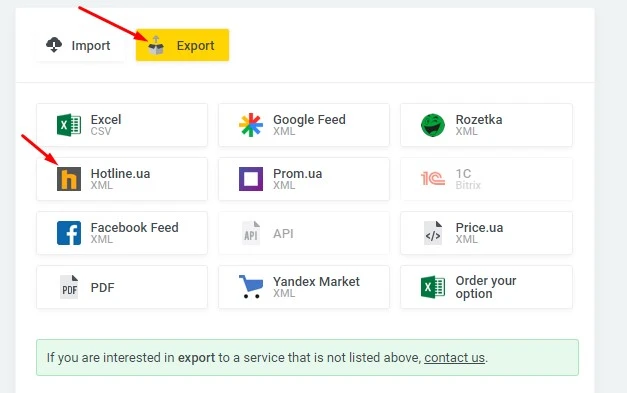Choose the Excel CSV export option
Image resolution: width=627 pixels, height=393 pixels.
122,125
